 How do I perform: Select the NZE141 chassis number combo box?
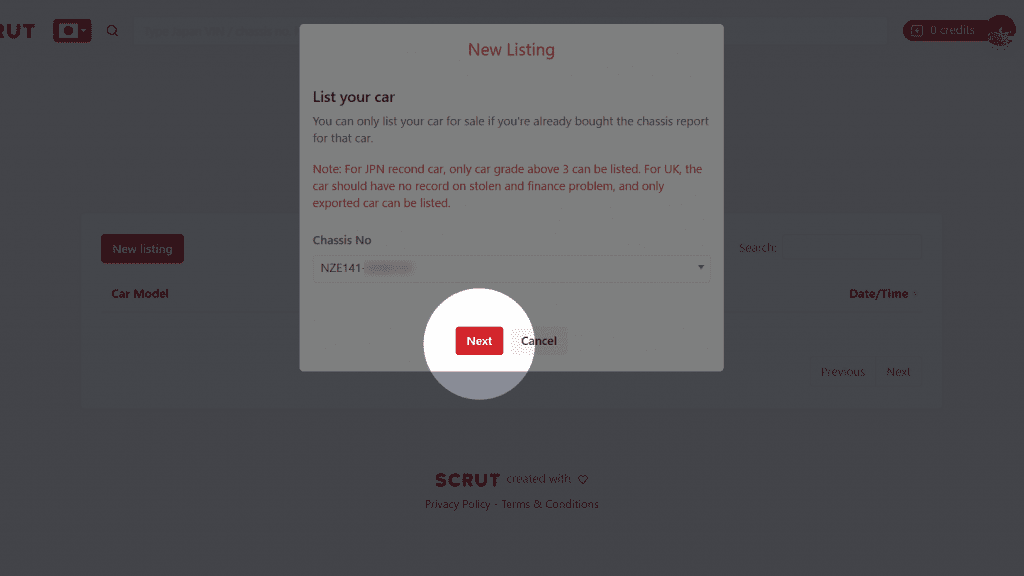511,268
